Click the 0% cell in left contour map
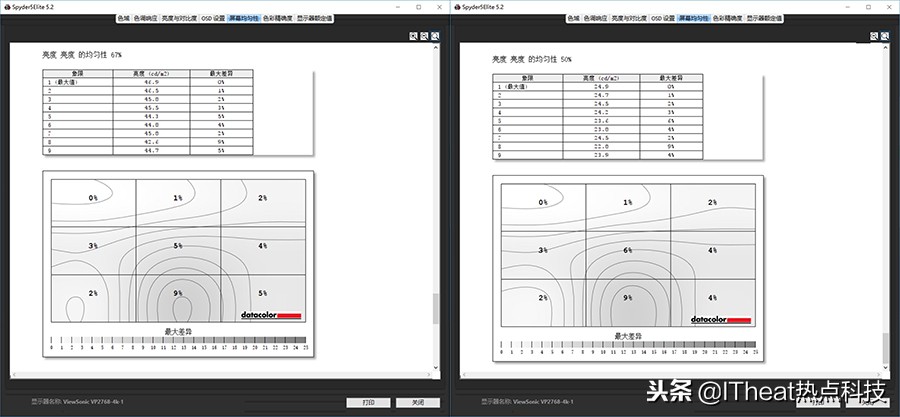The height and width of the screenshot is (417, 900). pyautogui.click(x=94, y=203)
